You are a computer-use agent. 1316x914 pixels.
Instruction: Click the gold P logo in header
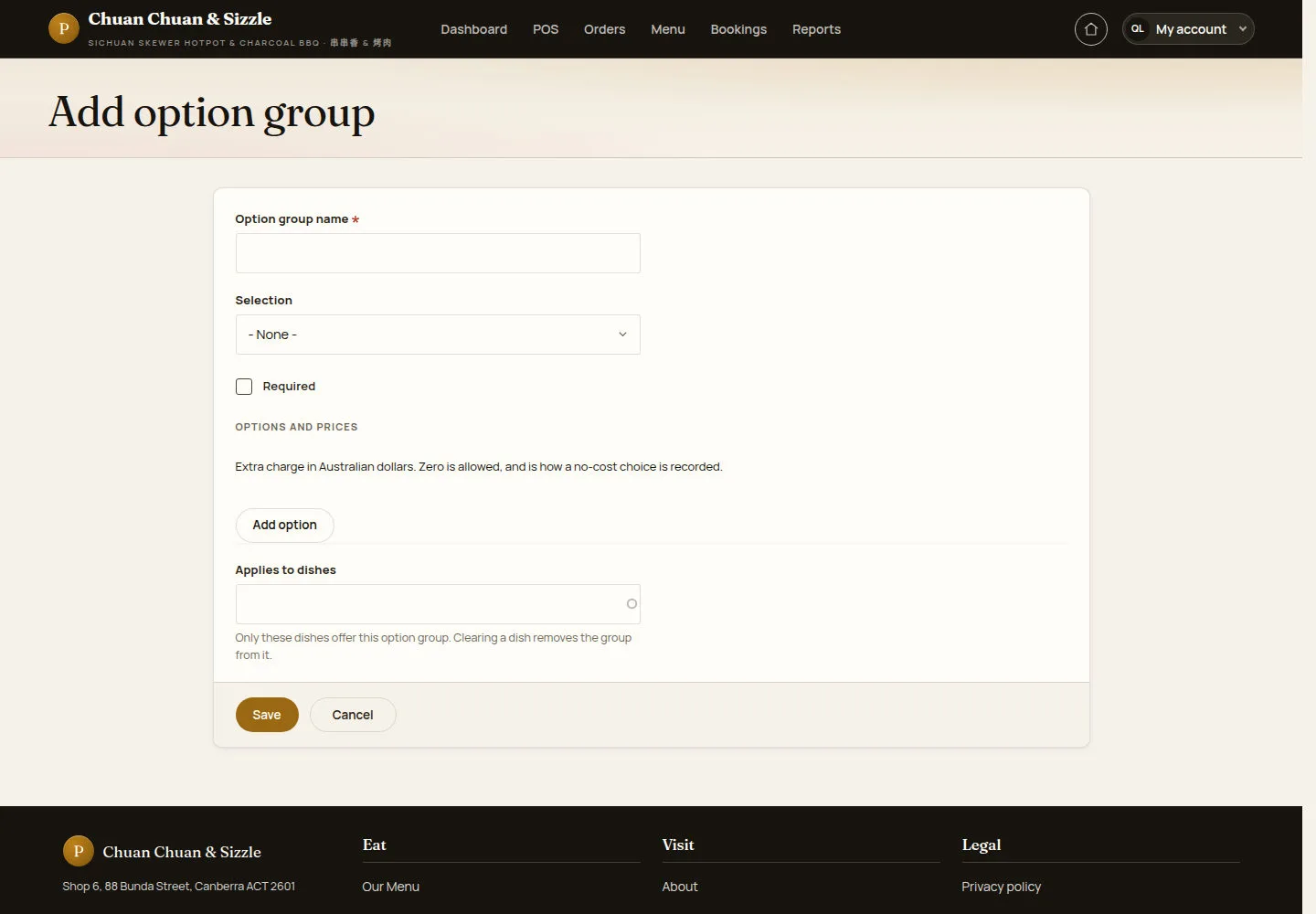coord(63,28)
